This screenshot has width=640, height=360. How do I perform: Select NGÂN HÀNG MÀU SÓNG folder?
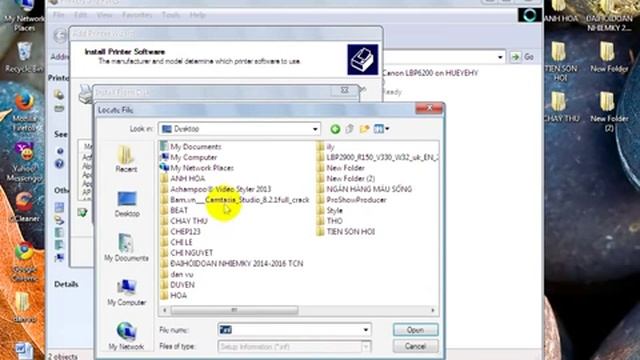click(364, 189)
